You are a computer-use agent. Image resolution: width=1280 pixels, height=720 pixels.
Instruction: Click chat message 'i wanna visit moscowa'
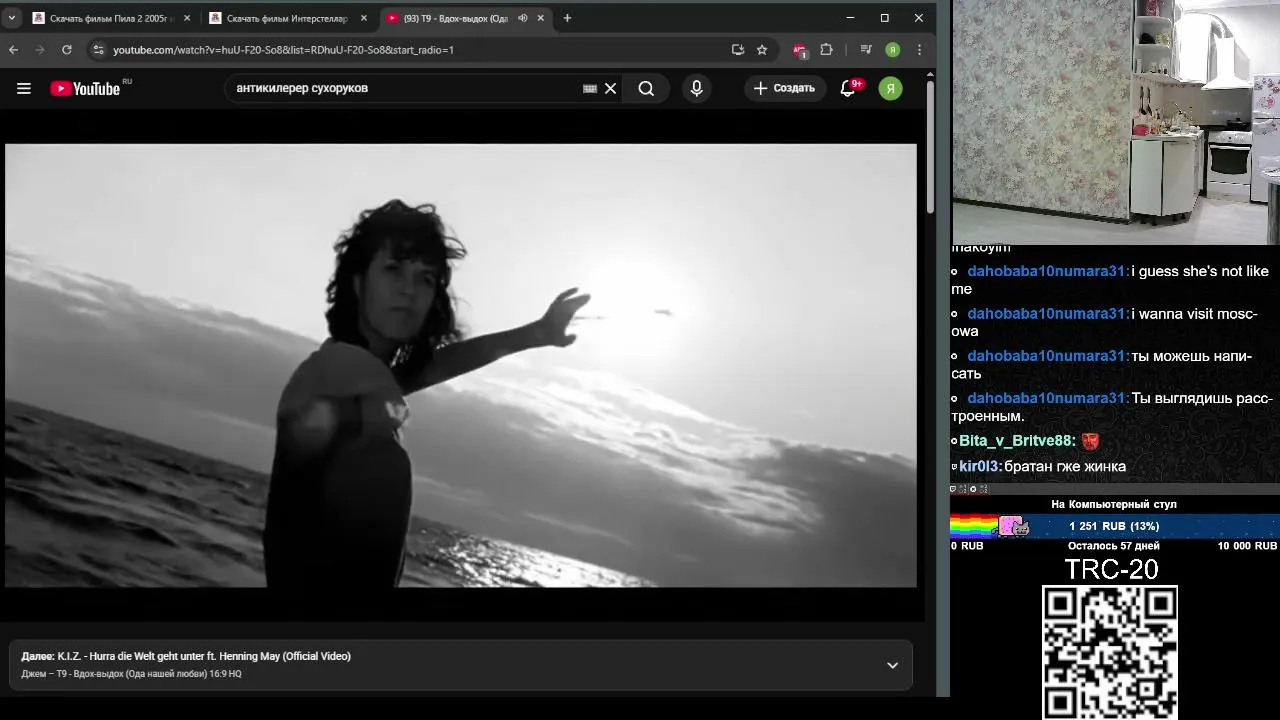pyautogui.click(x=1104, y=322)
